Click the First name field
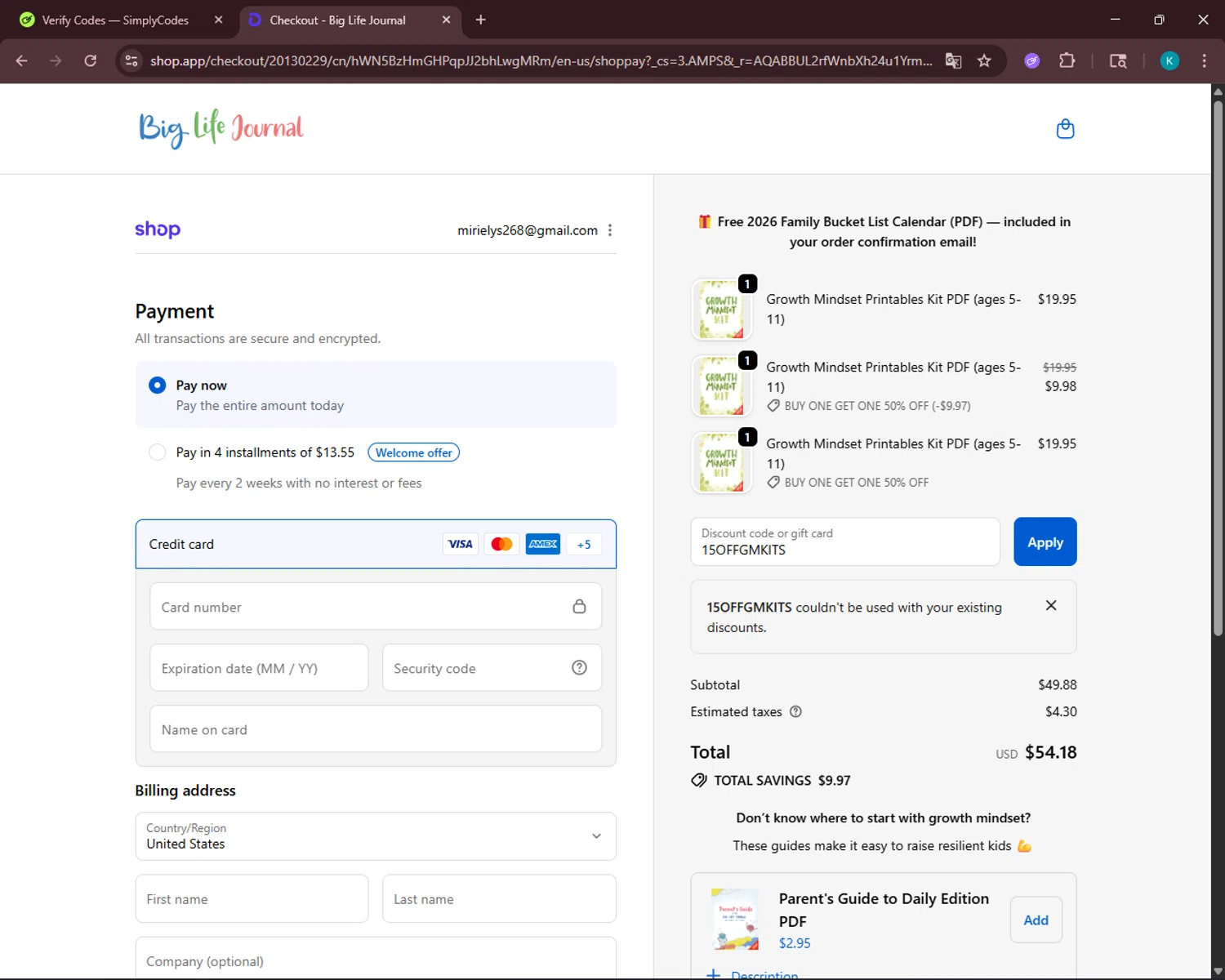Image resolution: width=1225 pixels, height=980 pixels. [252, 899]
